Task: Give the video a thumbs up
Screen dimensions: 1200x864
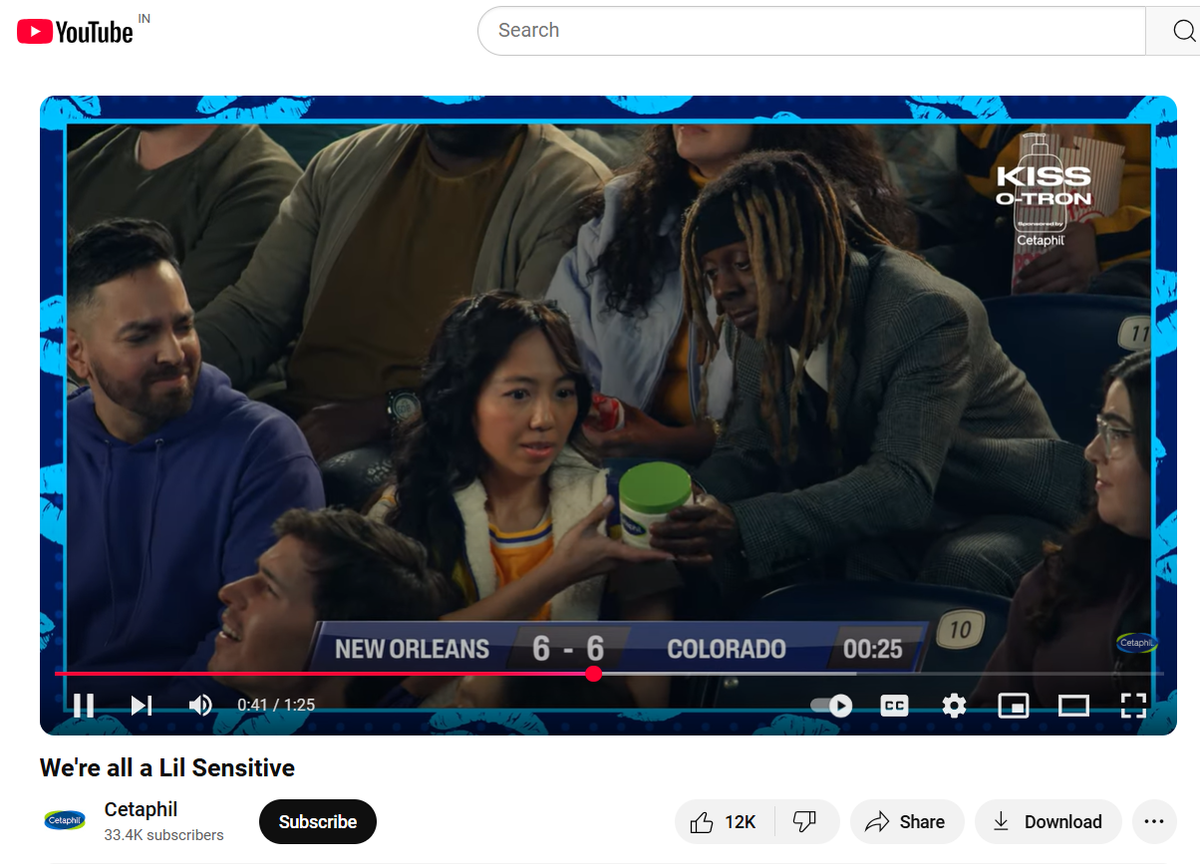Action: click(x=722, y=821)
